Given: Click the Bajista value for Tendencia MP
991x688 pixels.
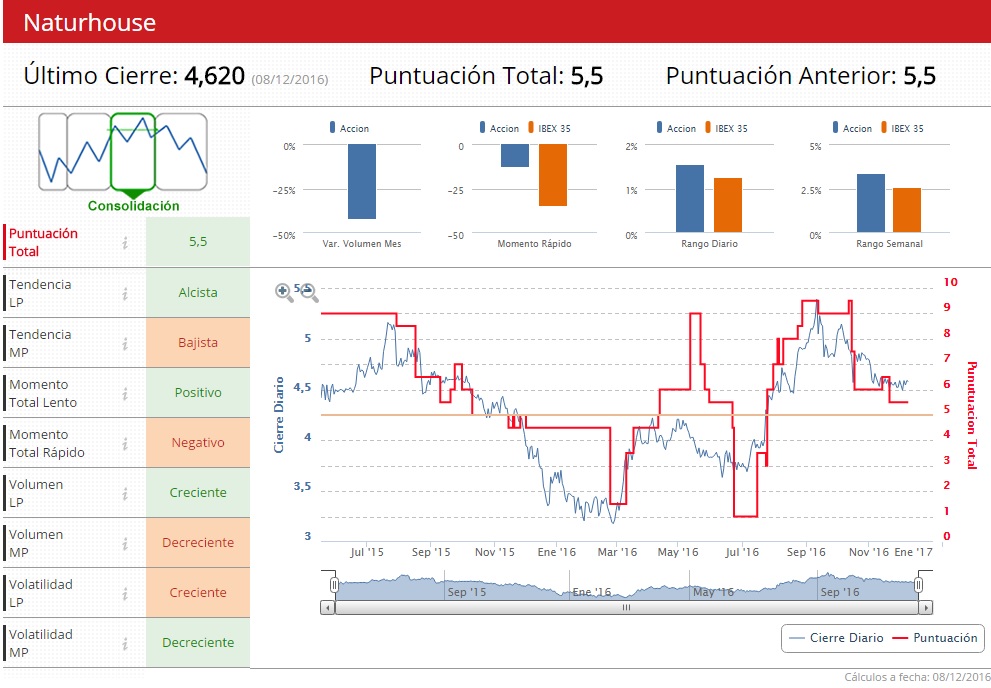Looking at the screenshot, I should (198, 342).
